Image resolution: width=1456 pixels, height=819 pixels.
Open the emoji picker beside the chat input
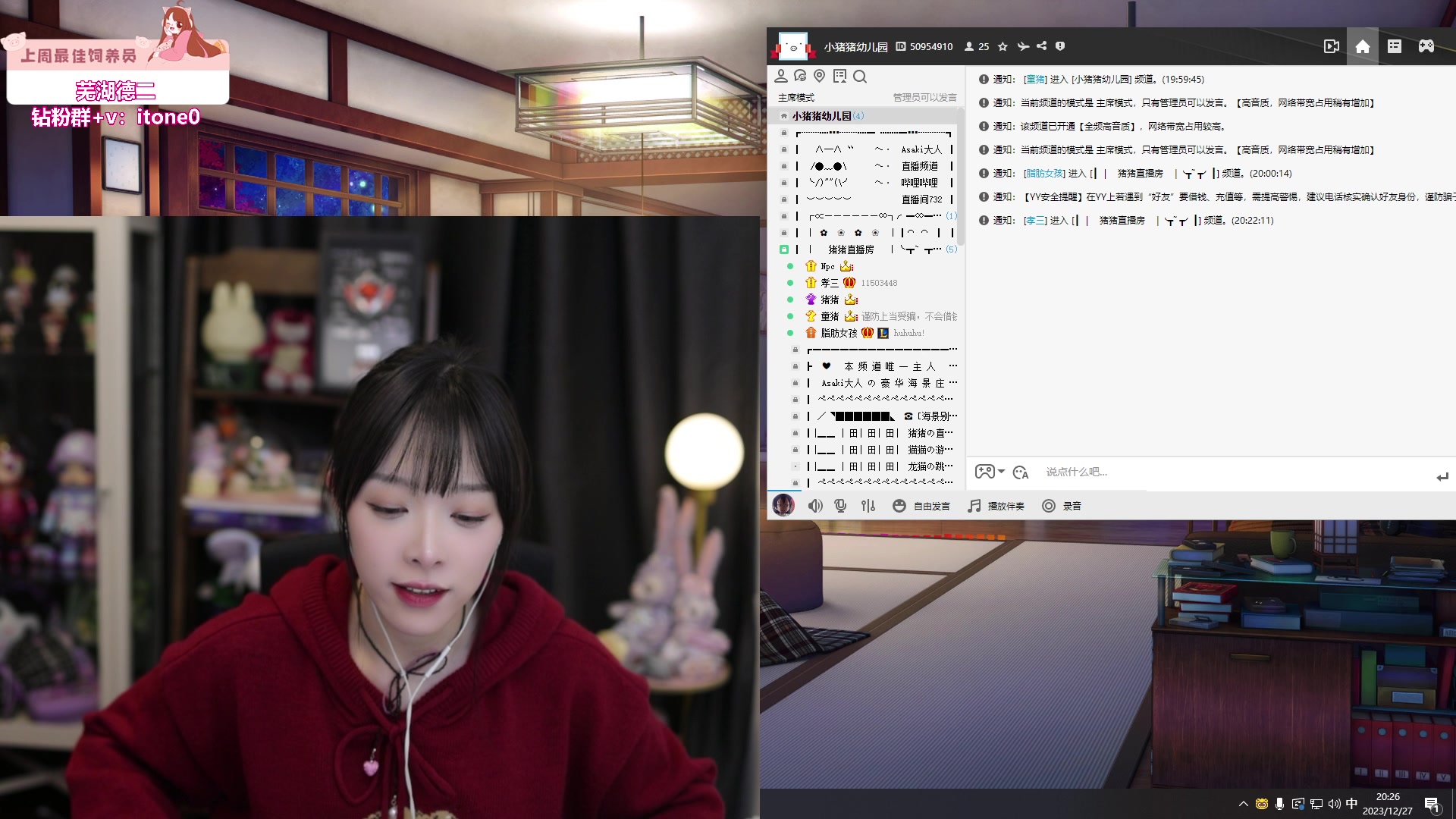[x=1020, y=472]
